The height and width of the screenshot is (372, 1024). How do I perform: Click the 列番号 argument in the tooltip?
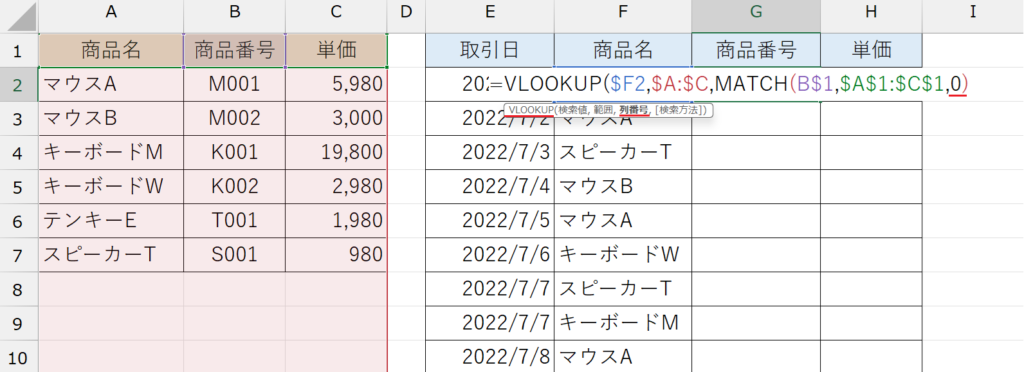tap(633, 110)
